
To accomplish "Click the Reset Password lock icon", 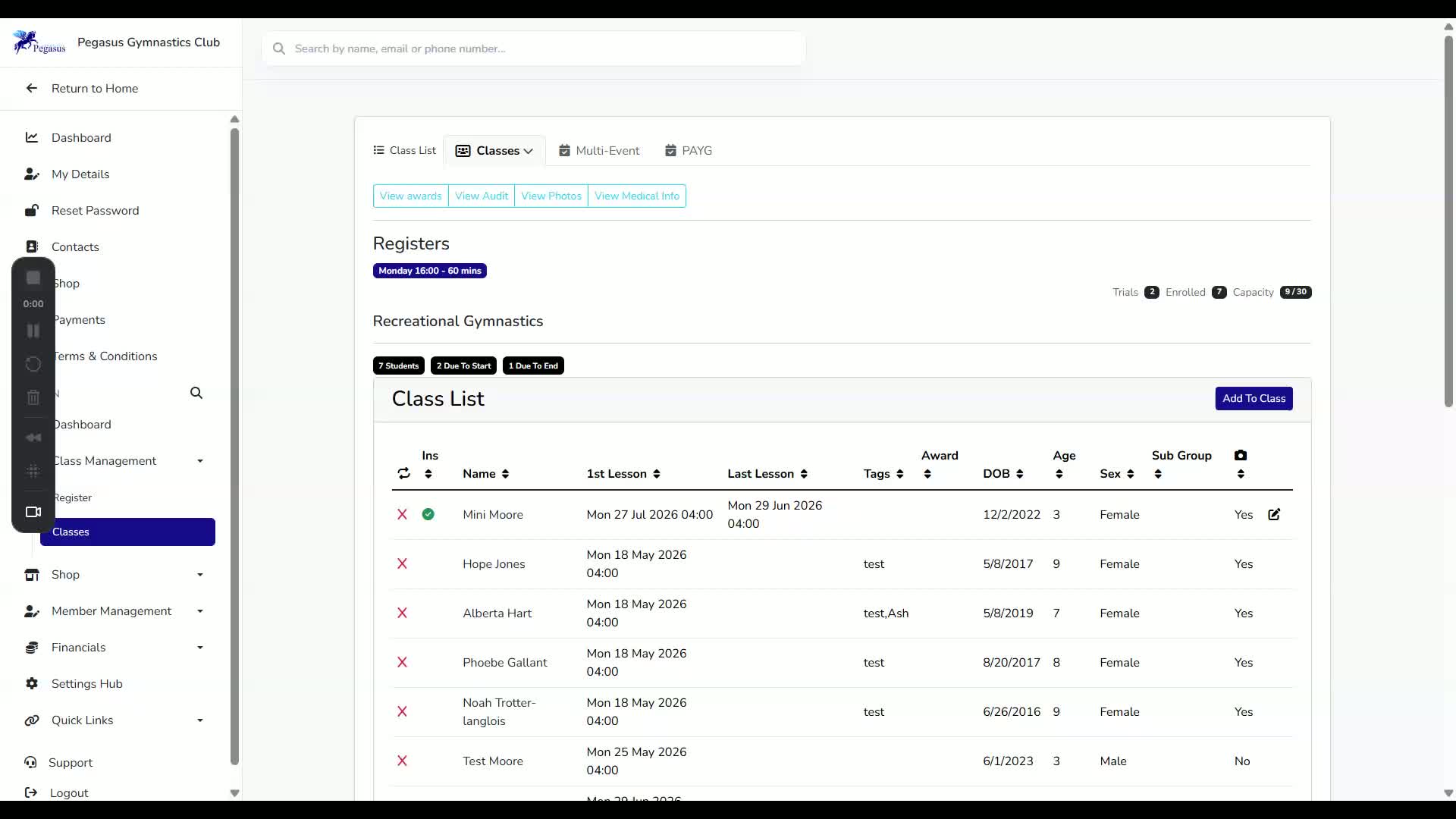I will point(32,210).
